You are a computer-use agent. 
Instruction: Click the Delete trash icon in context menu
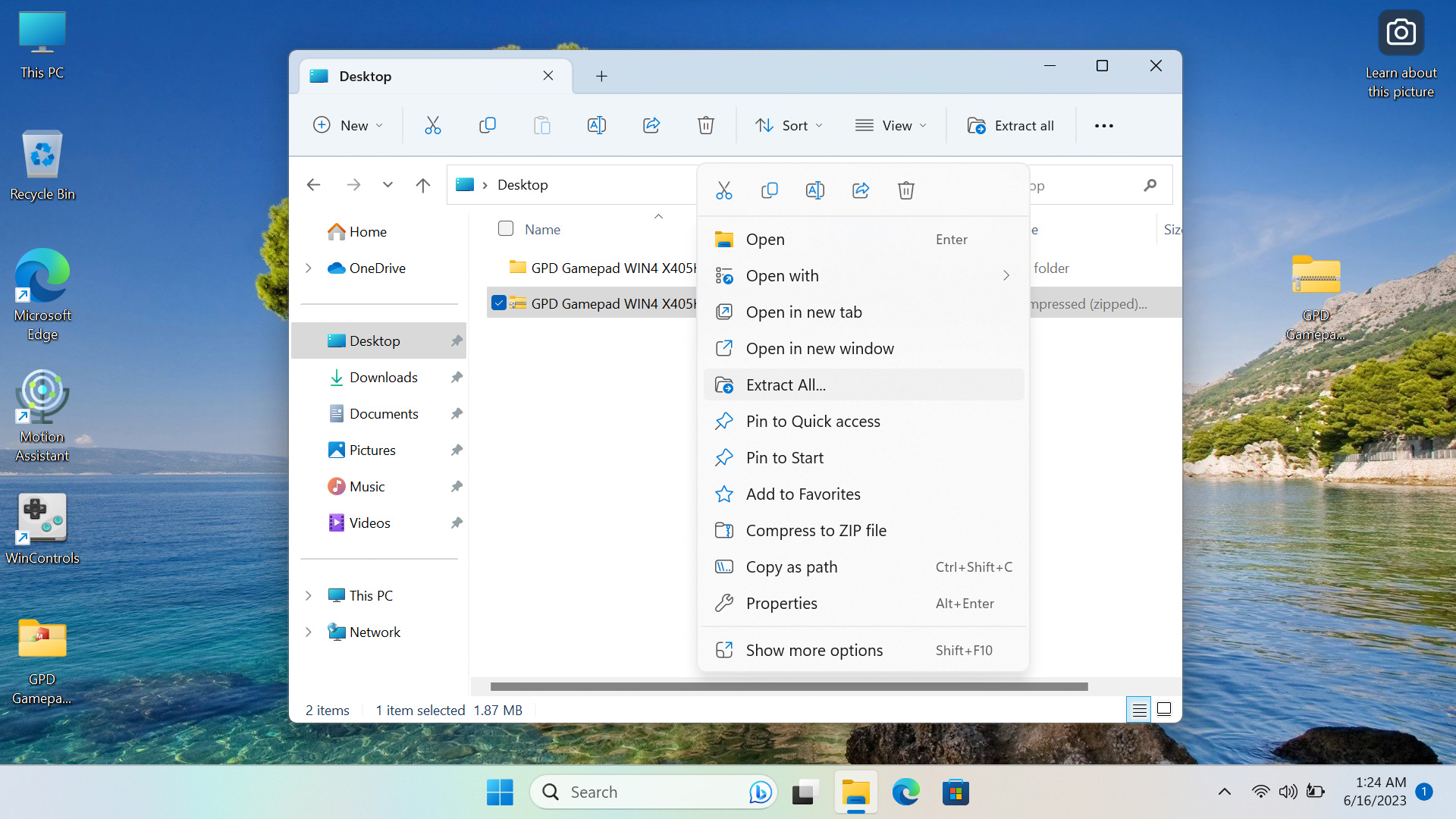[x=905, y=190]
